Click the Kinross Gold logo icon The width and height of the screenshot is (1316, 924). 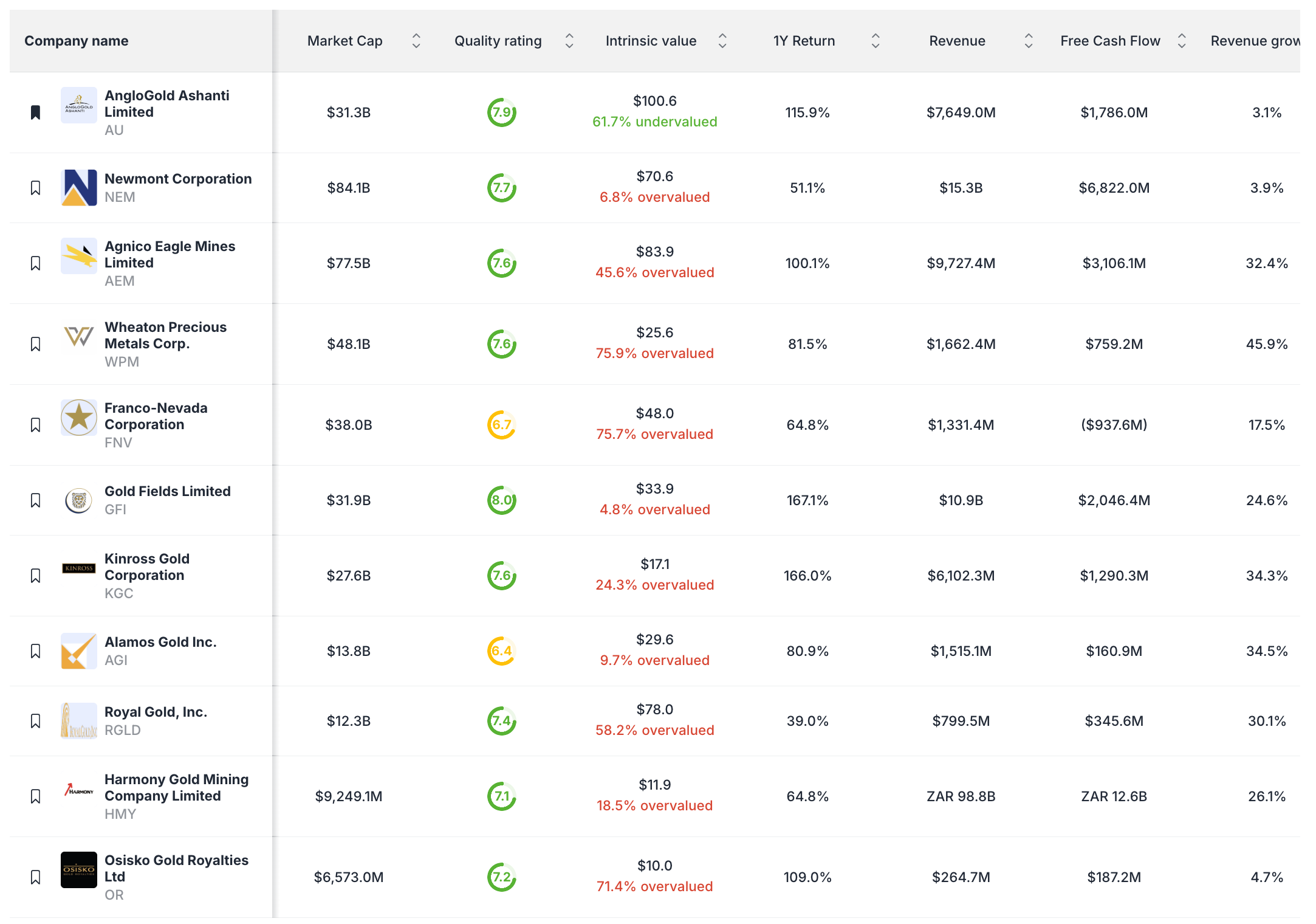click(x=78, y=568)
